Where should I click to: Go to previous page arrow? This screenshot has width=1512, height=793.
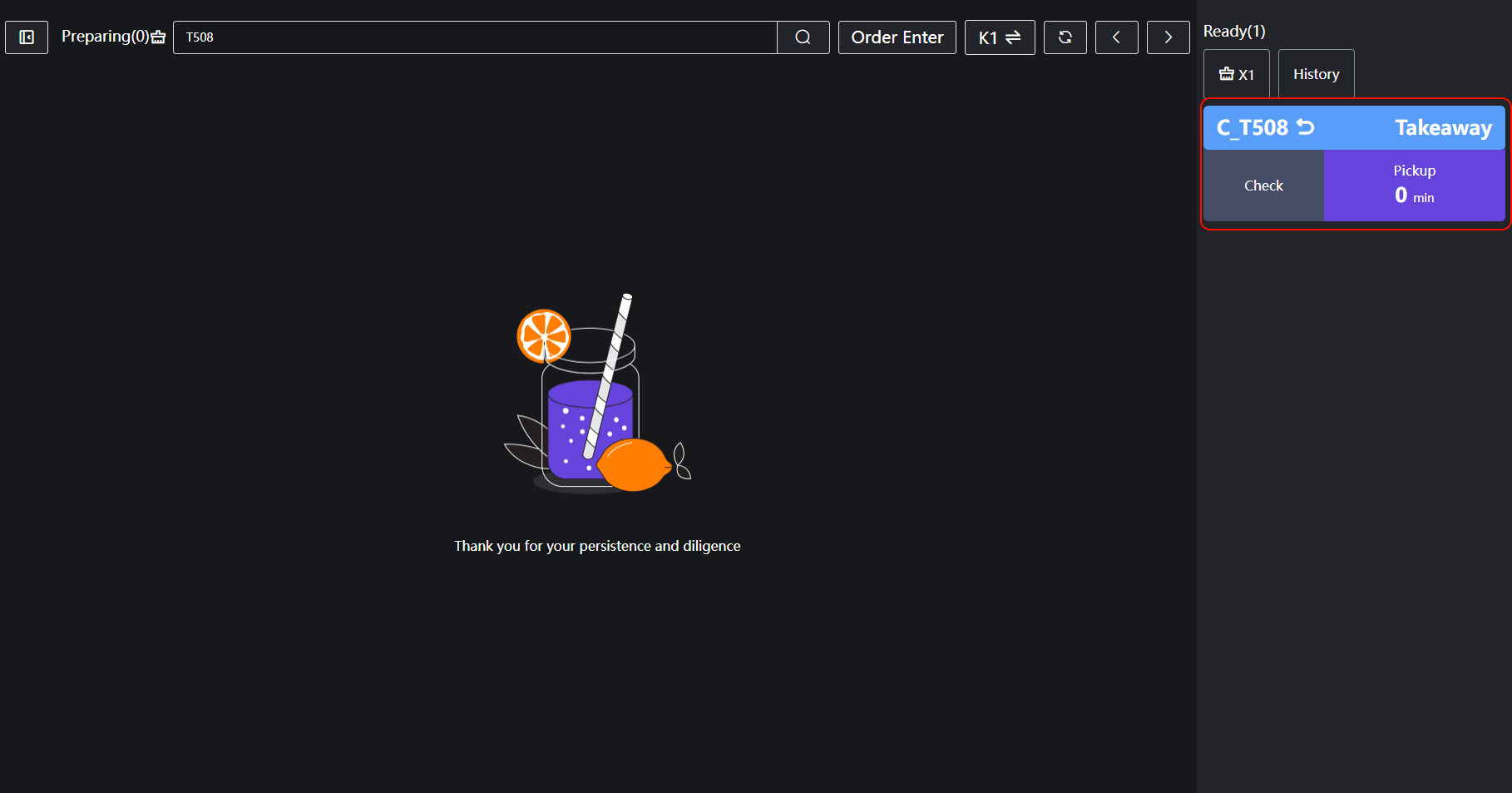[x=1116, y=37]
